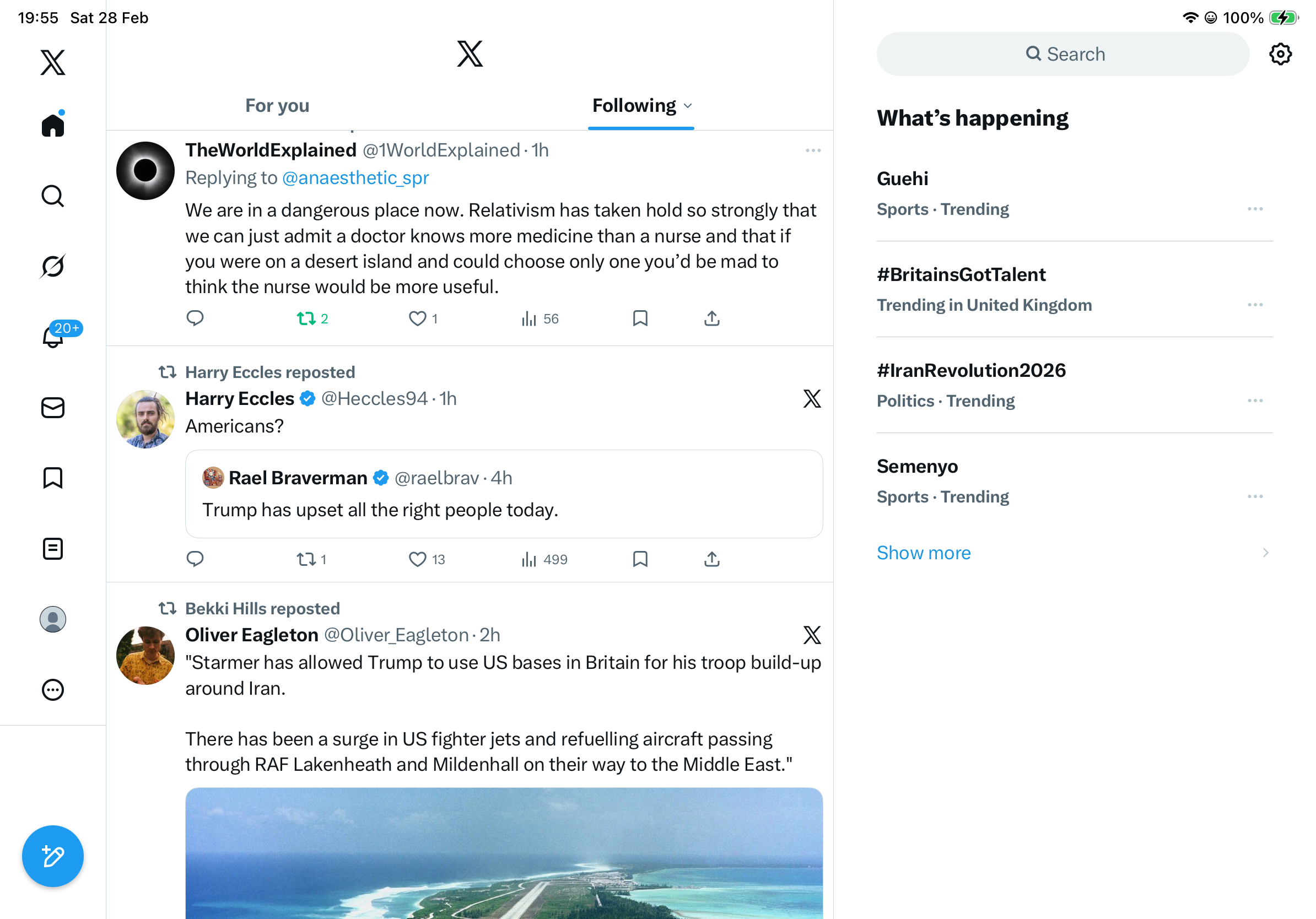
Task: Open Bookmarks in left sidebar
Action: click(x=53, y=478)
